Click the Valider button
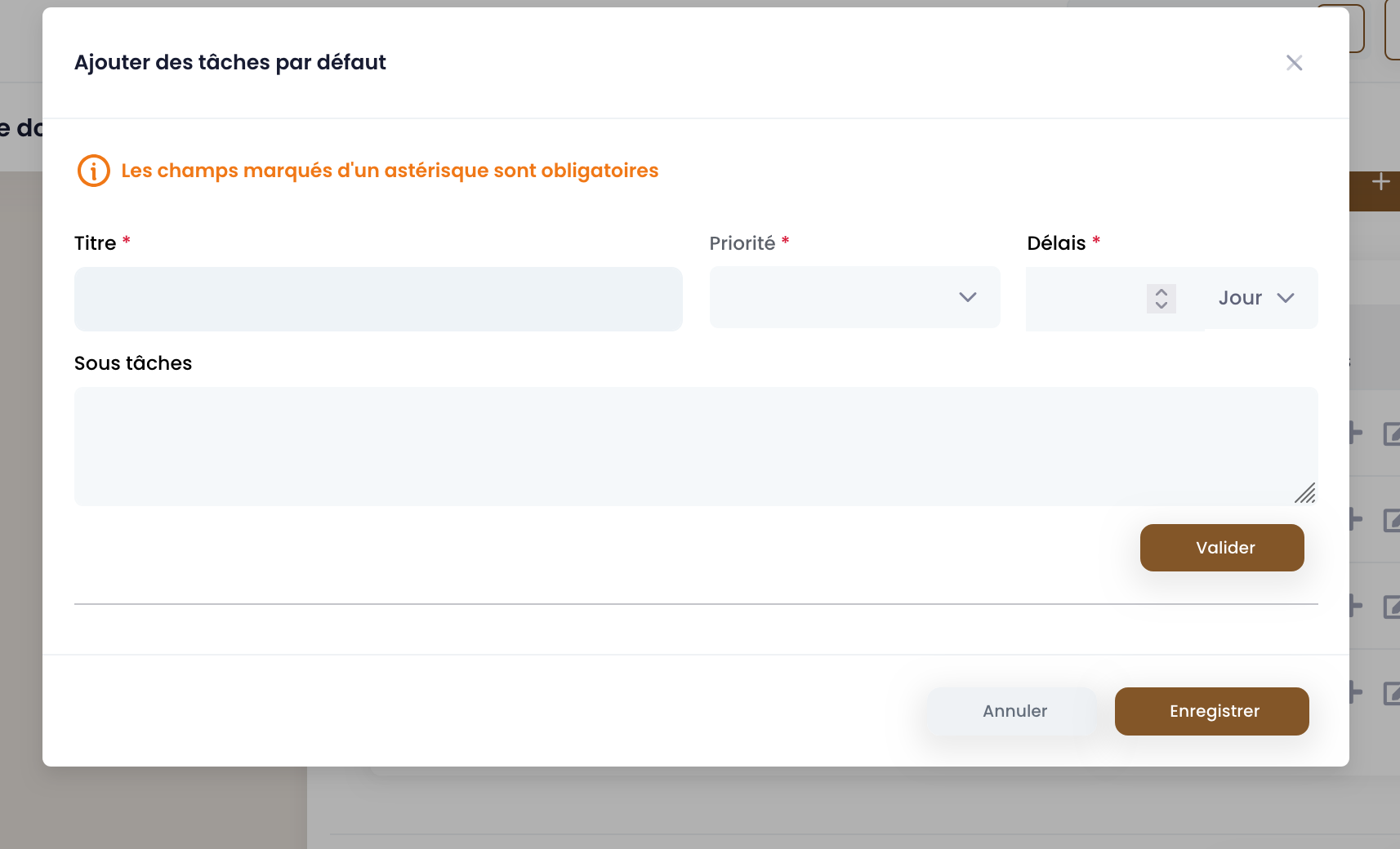1400x849 pixels. pos(1222,548)
